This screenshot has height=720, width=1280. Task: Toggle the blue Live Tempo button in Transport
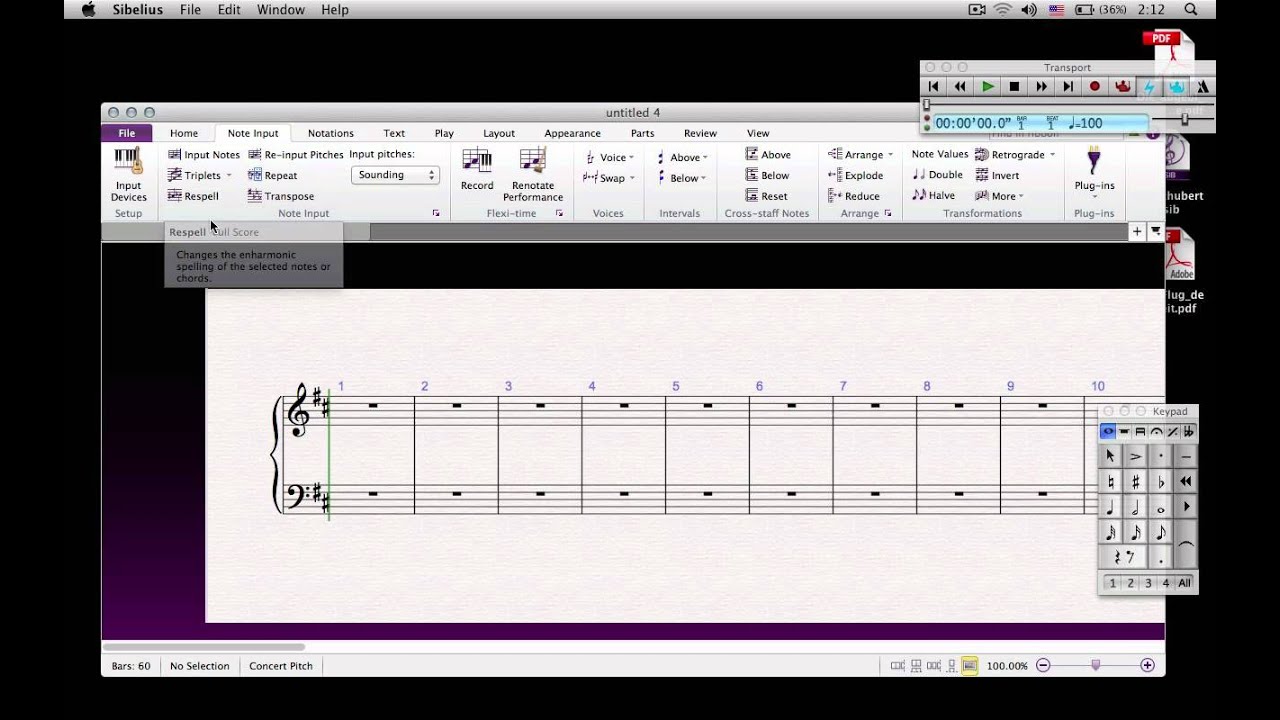tap(1176, 87)
